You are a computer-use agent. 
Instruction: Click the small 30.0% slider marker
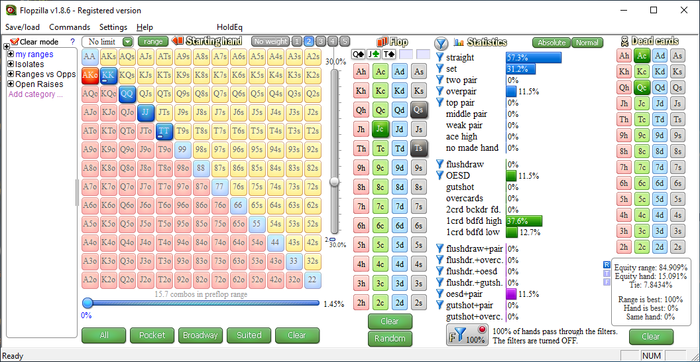(x=332, y=240)
